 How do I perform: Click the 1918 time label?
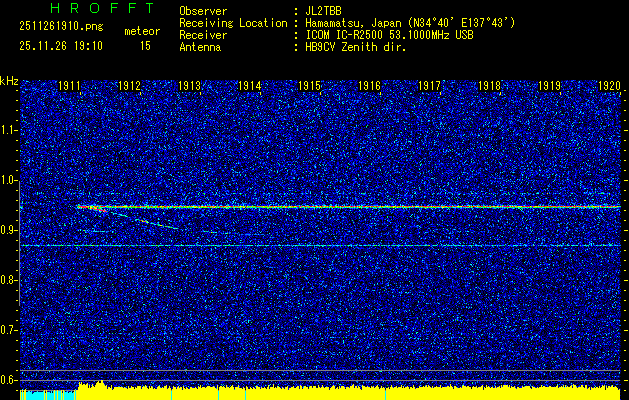pyautogui.click(x=489, y=87)
